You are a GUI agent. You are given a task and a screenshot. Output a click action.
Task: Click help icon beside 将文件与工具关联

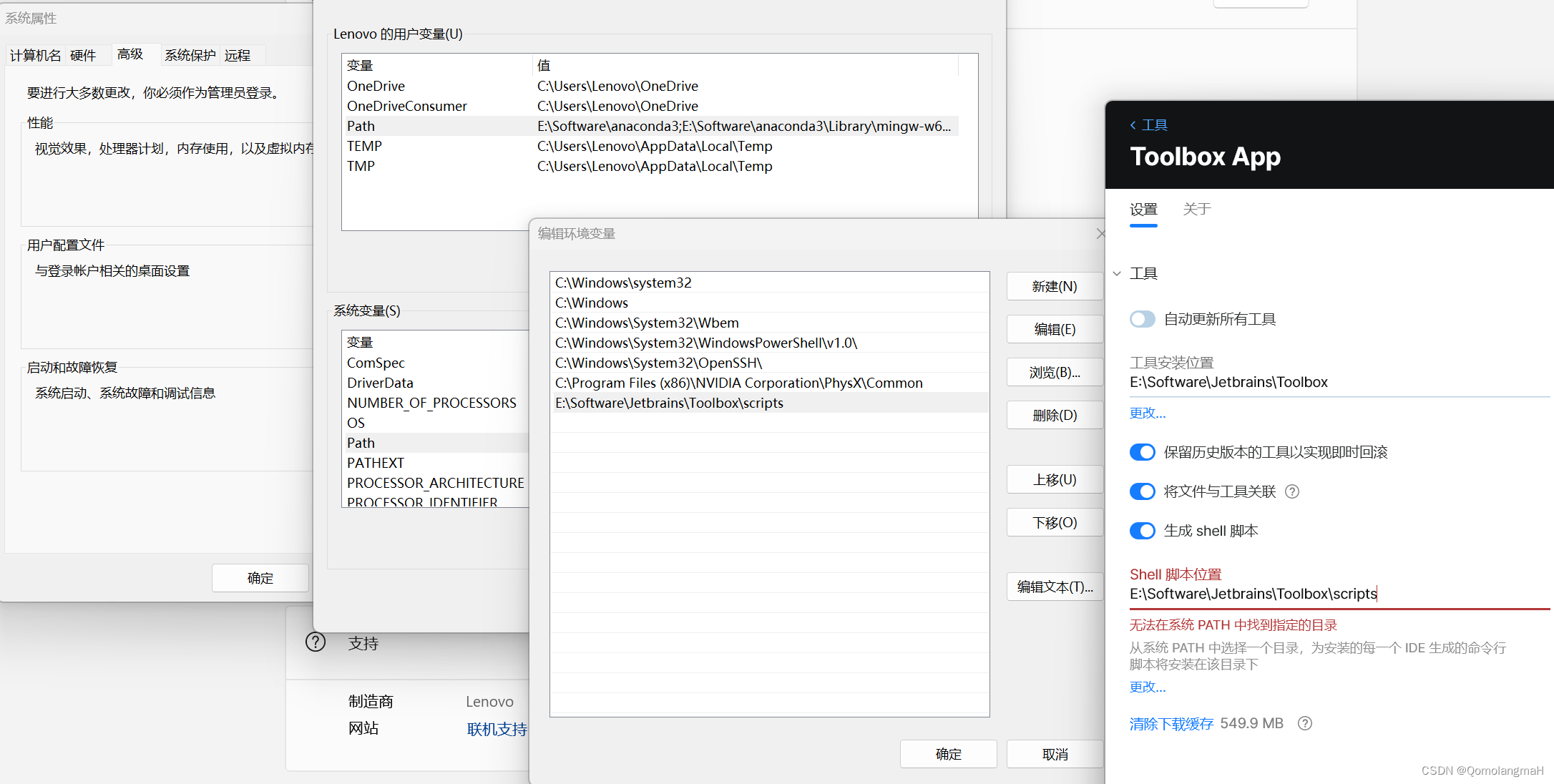1291,491
